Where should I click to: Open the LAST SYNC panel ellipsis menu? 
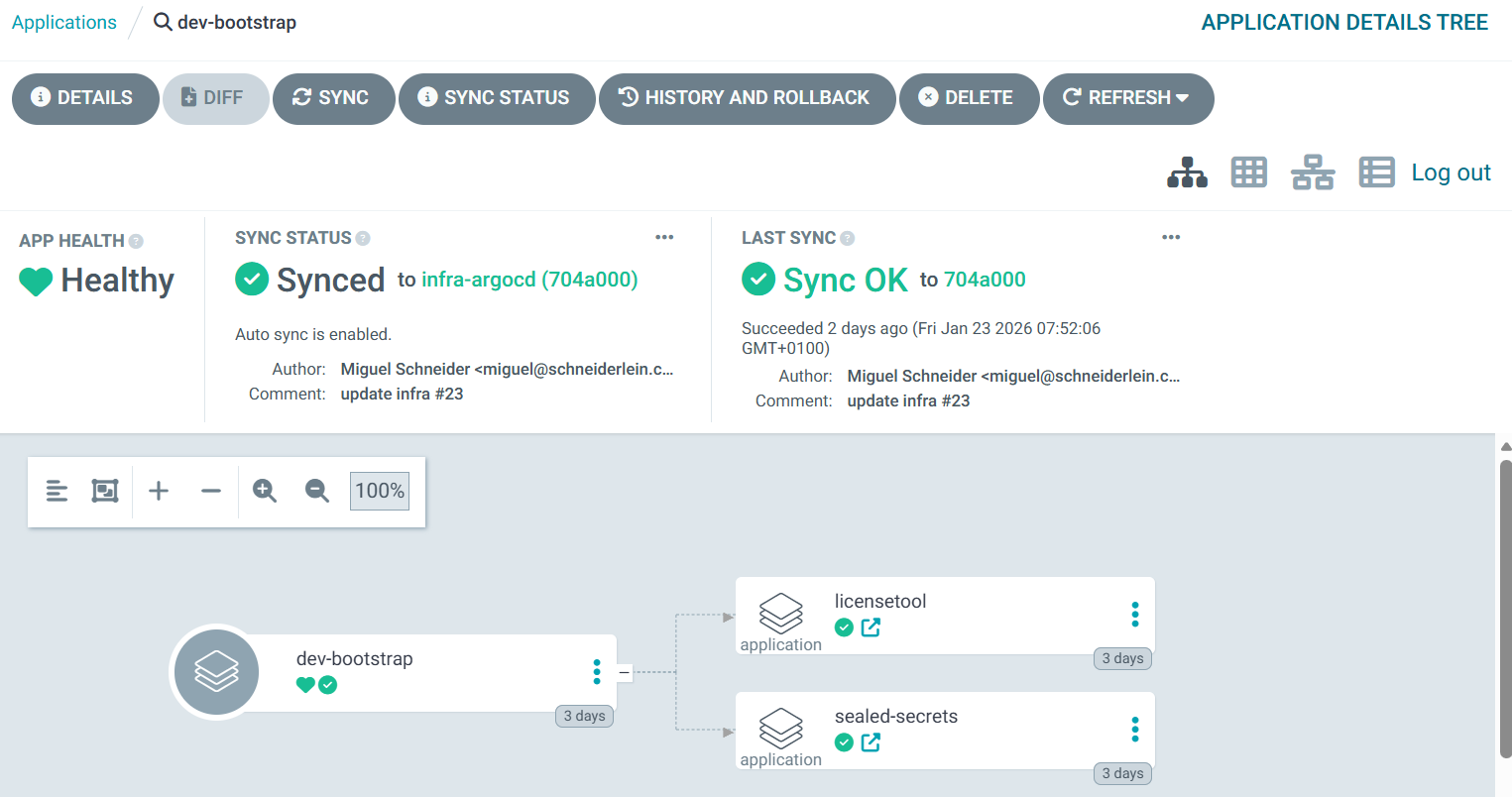pyautogui.click(x=1171, y=237)
